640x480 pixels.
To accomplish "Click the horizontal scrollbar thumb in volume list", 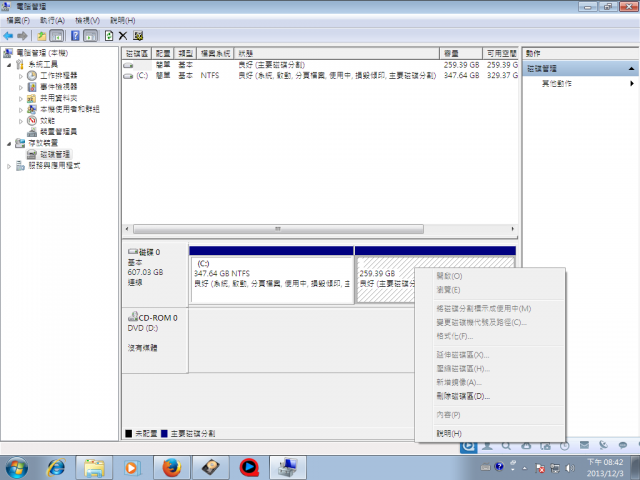I will click(278, 229).
